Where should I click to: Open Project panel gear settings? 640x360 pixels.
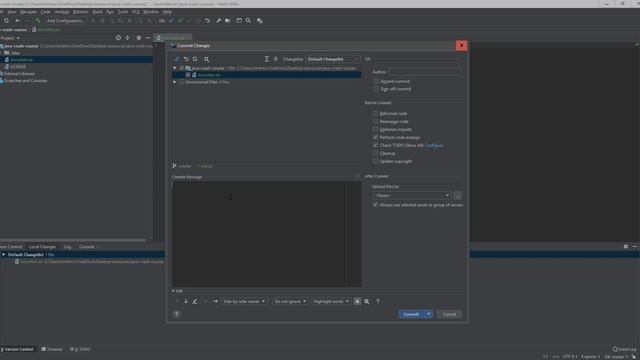139,38
